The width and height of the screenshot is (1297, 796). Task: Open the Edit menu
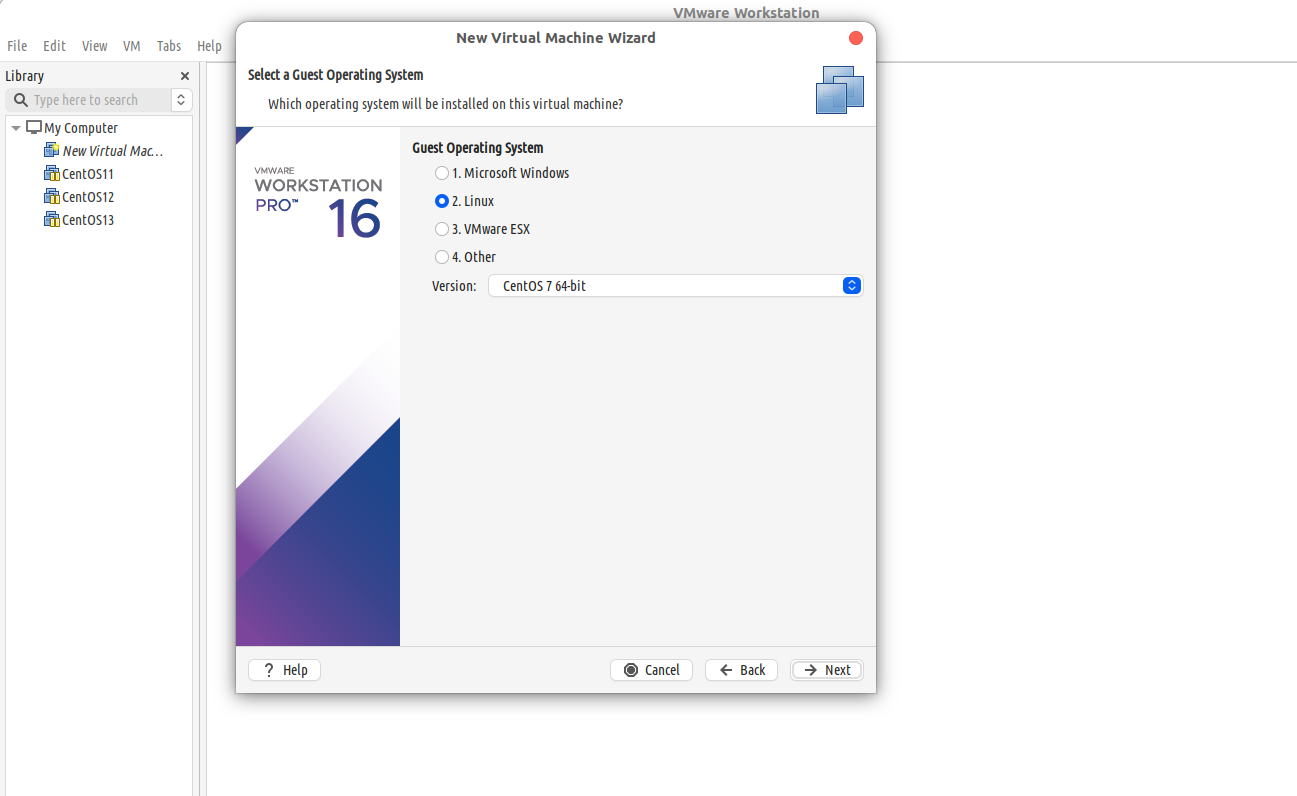(x=54, y=46)
